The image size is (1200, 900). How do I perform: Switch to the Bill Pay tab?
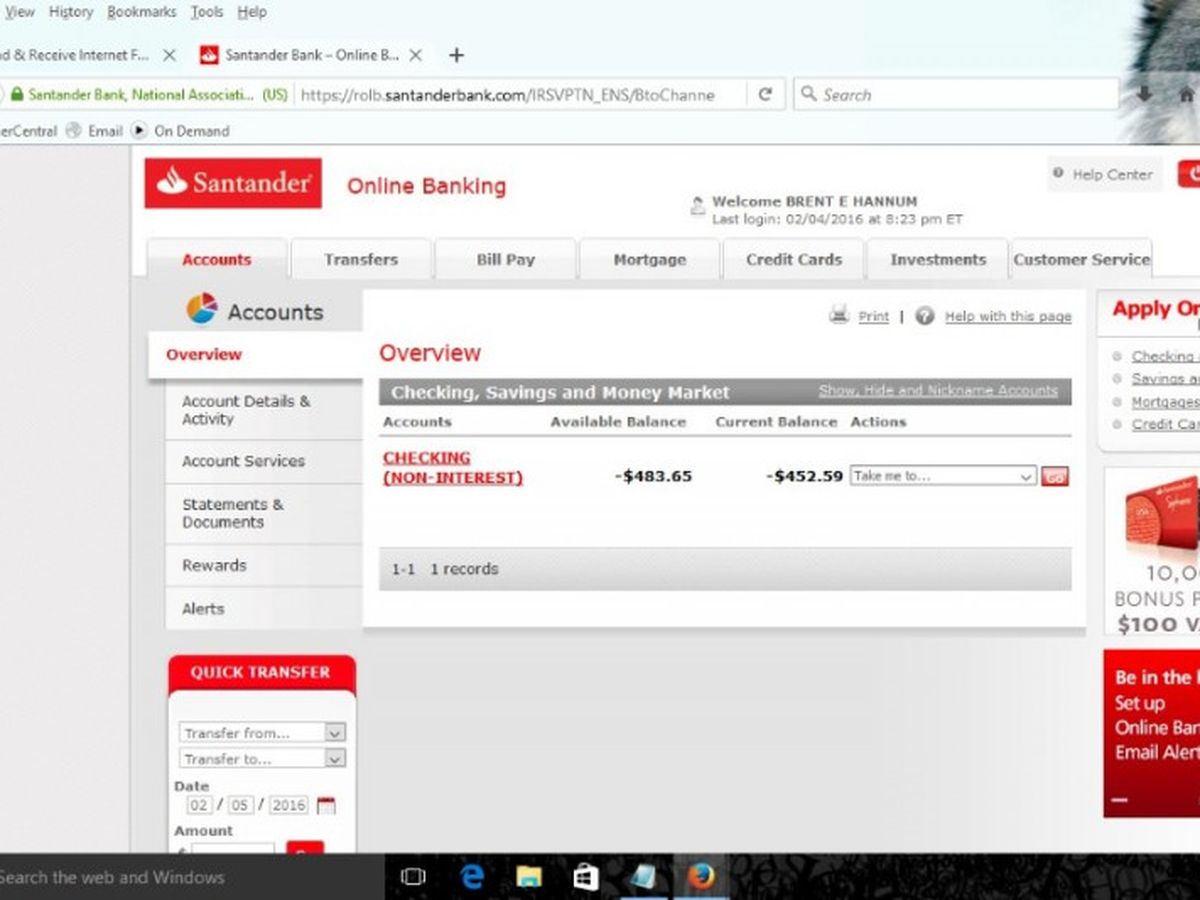(x=505, y=259)
